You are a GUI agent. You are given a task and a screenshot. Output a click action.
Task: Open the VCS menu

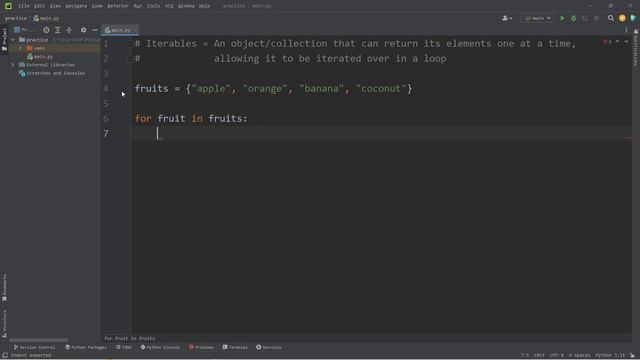[169, 6]
